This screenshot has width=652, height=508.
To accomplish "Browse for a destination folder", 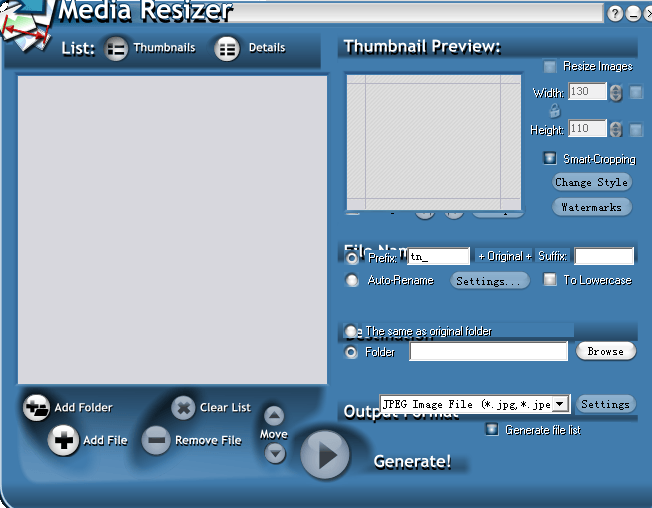I will point(606,351).
